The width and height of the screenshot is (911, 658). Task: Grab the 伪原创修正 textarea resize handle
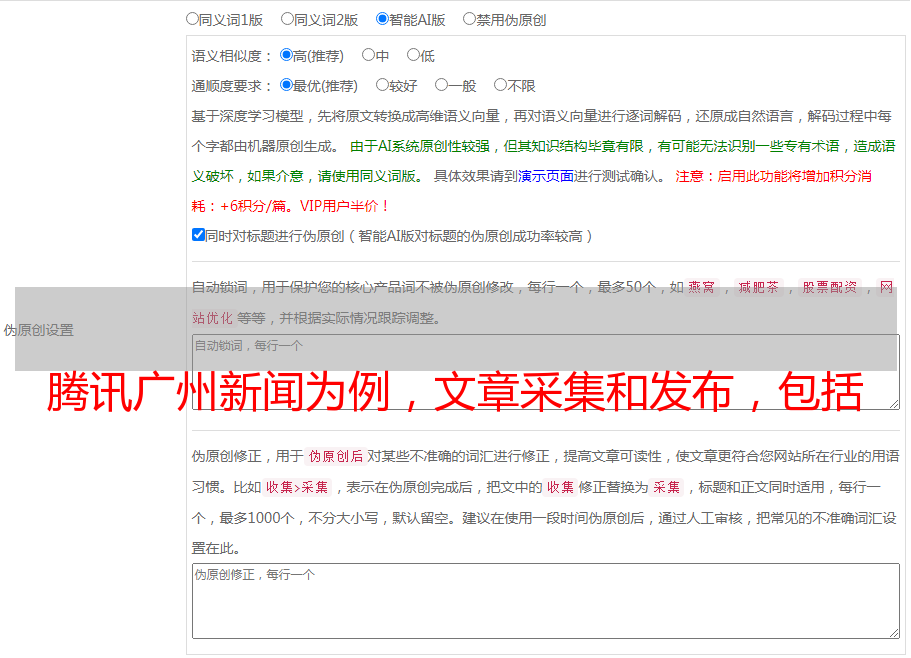[x=894, y=633]
